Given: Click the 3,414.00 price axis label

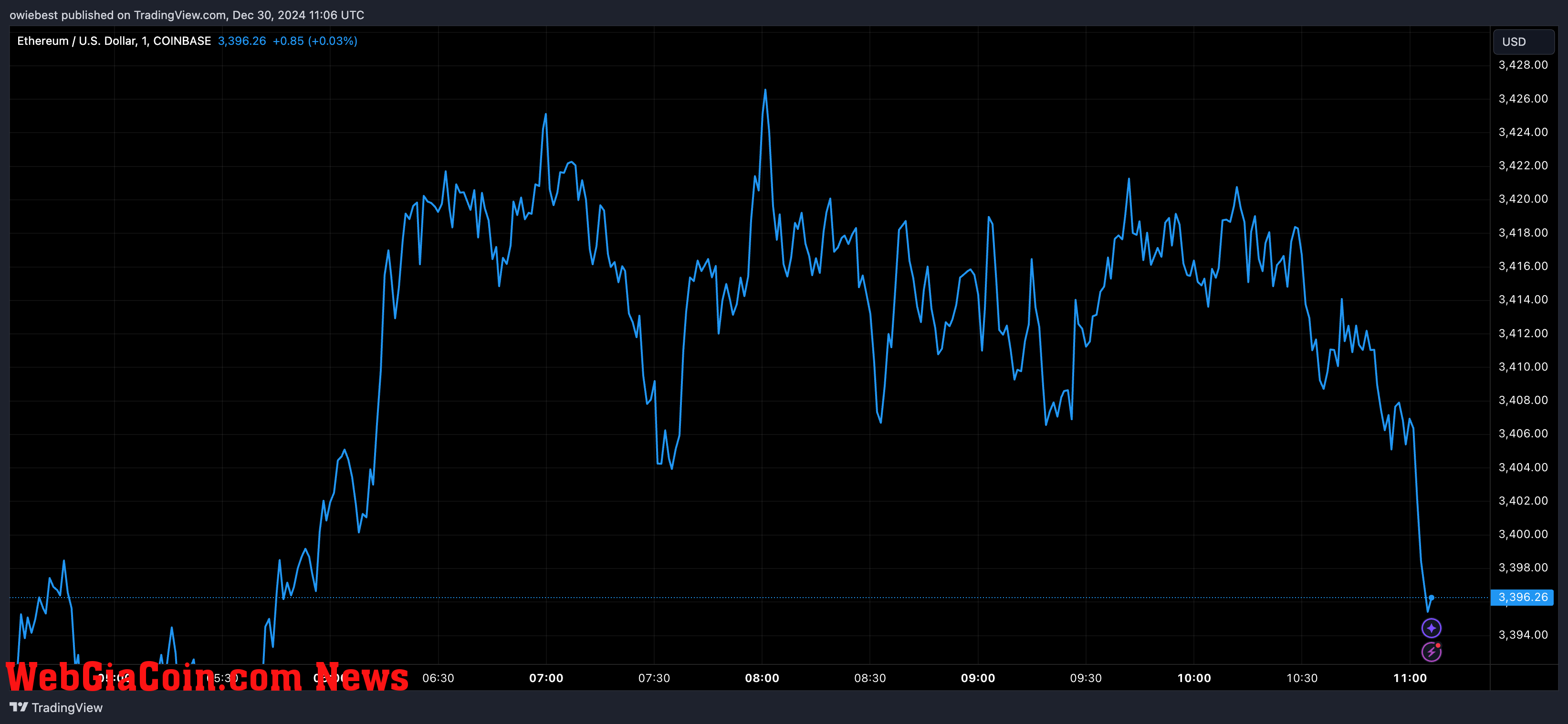Looking at the screenshot, I should 1523,300.
